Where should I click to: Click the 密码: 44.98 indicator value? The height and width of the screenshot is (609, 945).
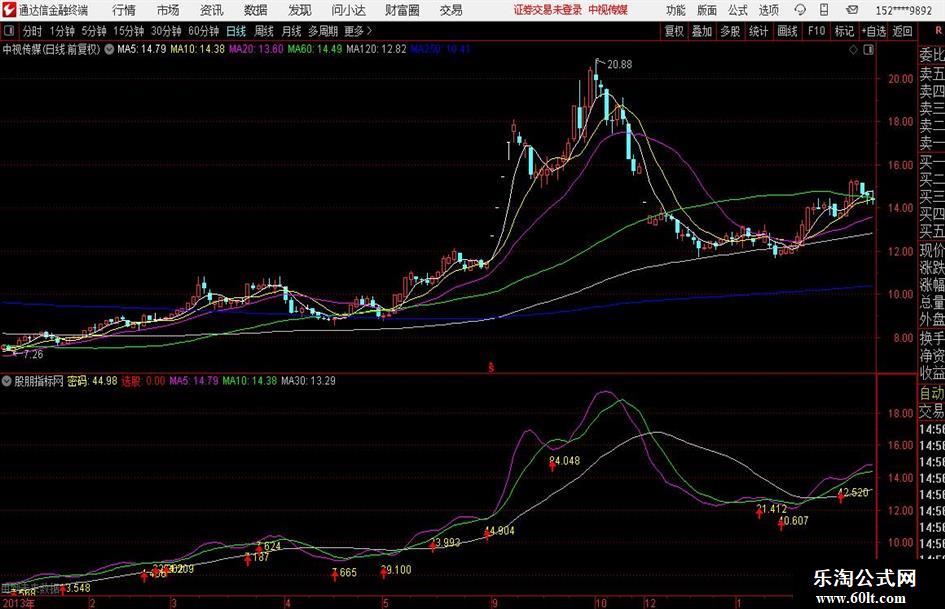92,381
